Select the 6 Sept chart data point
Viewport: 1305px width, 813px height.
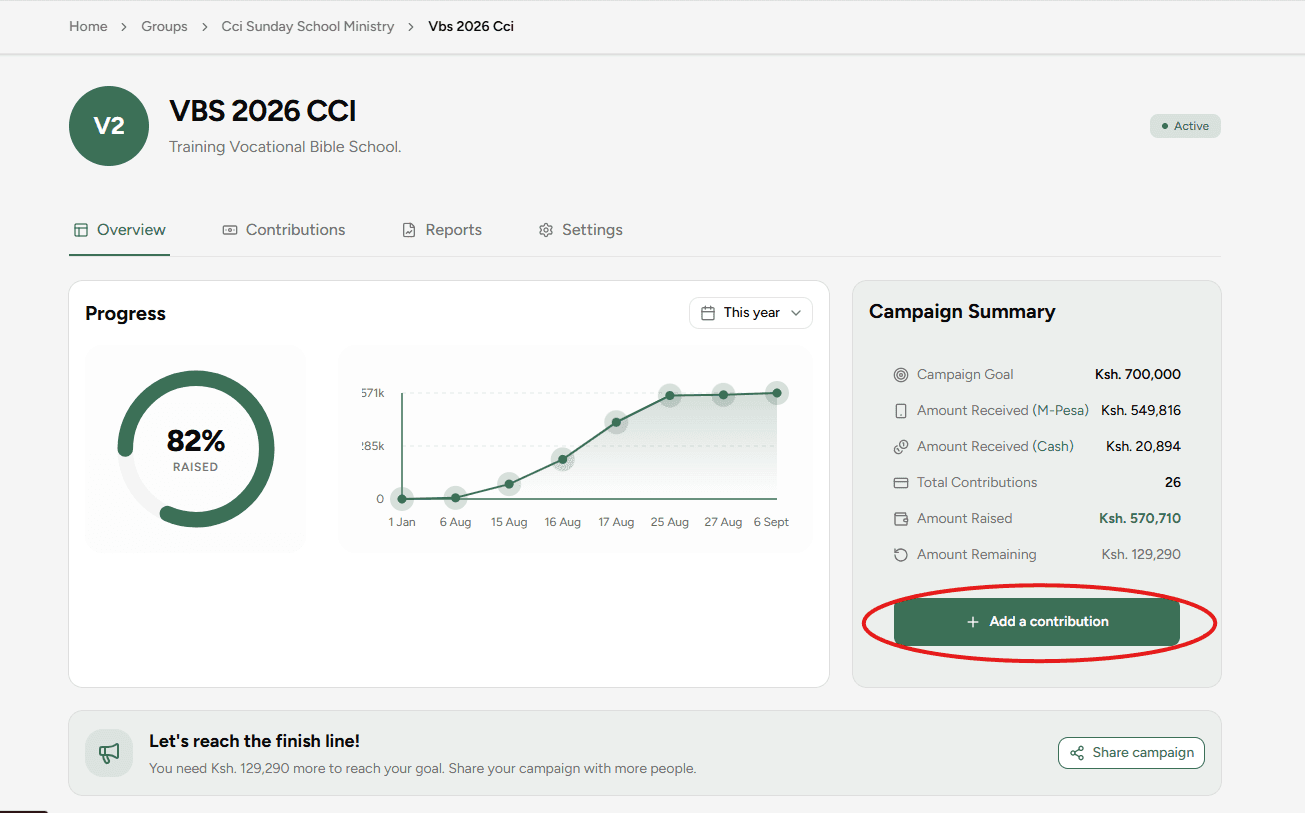(777, 393)
